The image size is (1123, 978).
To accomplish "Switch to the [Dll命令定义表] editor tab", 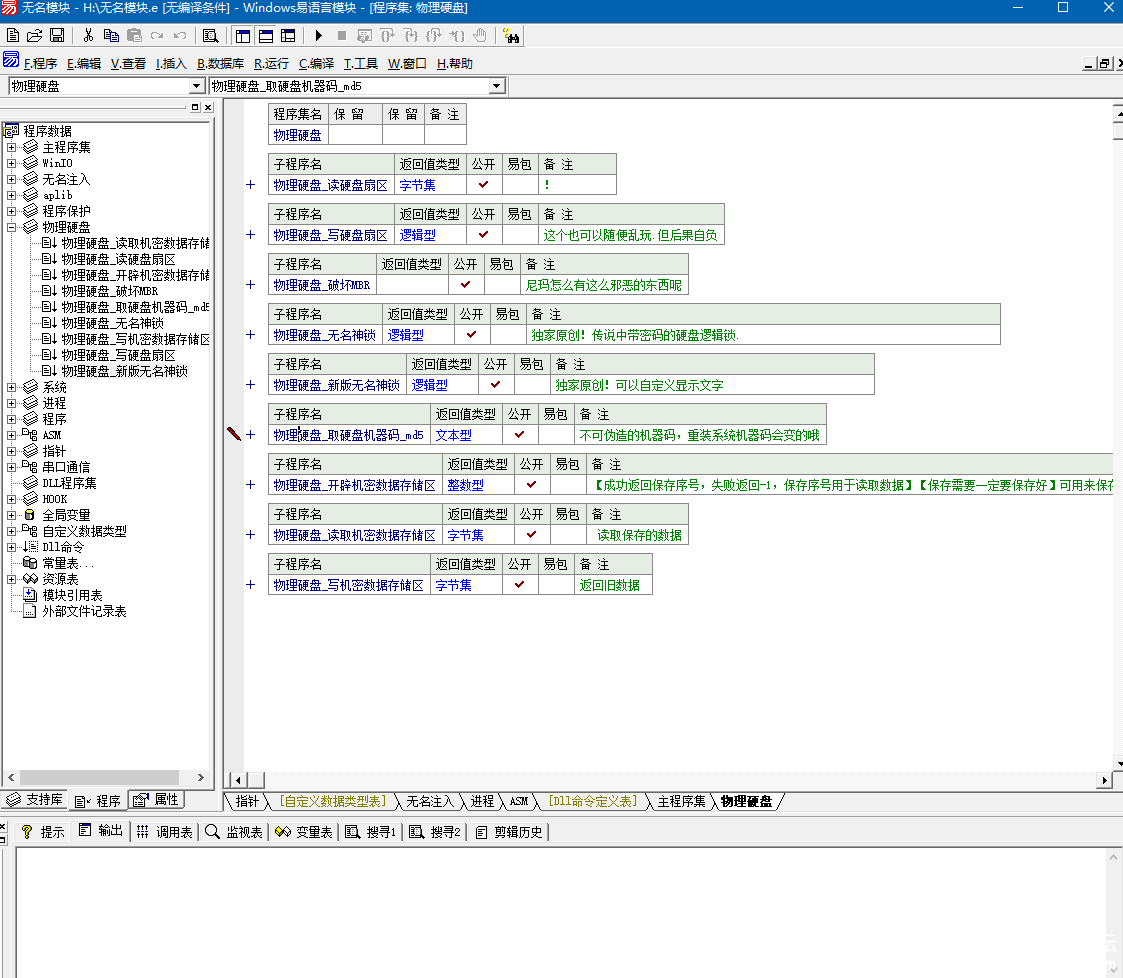I will (592, 801).
